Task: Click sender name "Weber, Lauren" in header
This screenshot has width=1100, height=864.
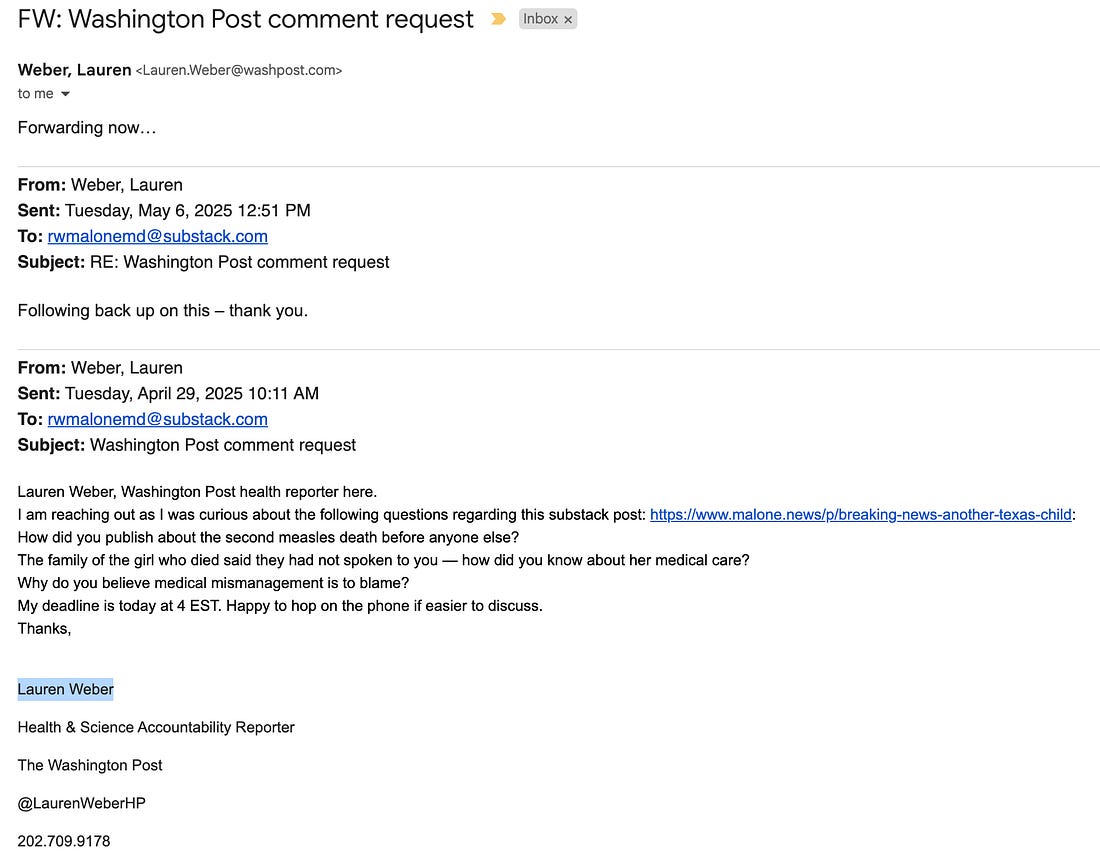Action: coord(75,70)
